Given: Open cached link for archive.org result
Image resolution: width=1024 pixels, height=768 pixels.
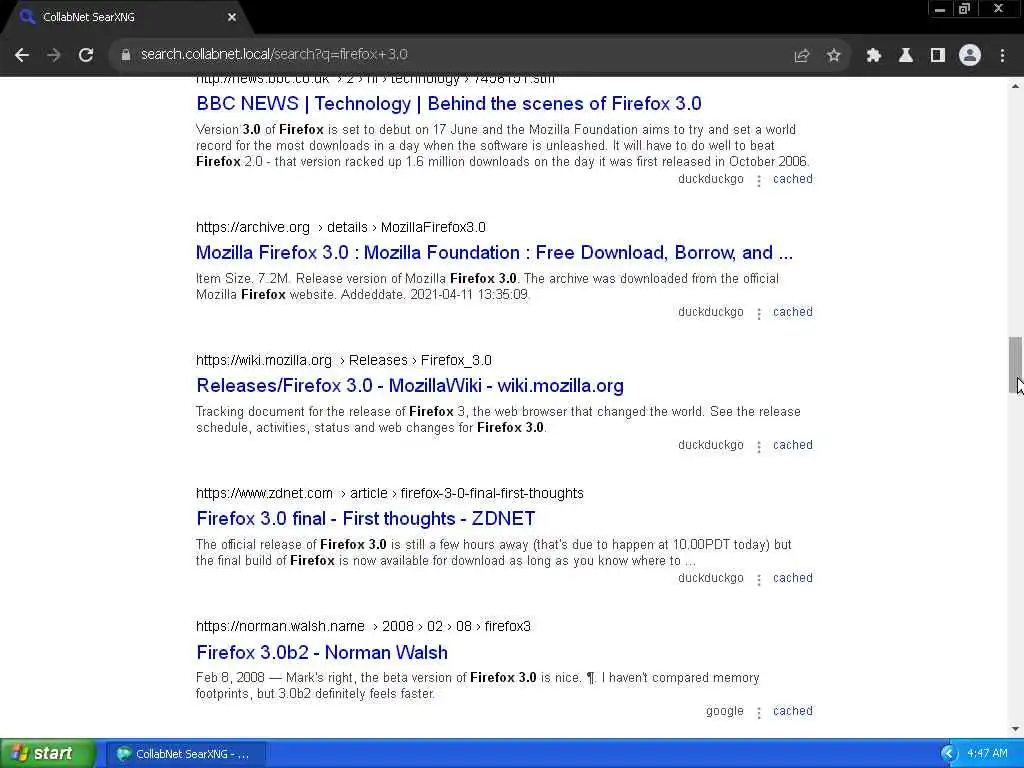Looking at the screenshot, I should coord(793,312).
